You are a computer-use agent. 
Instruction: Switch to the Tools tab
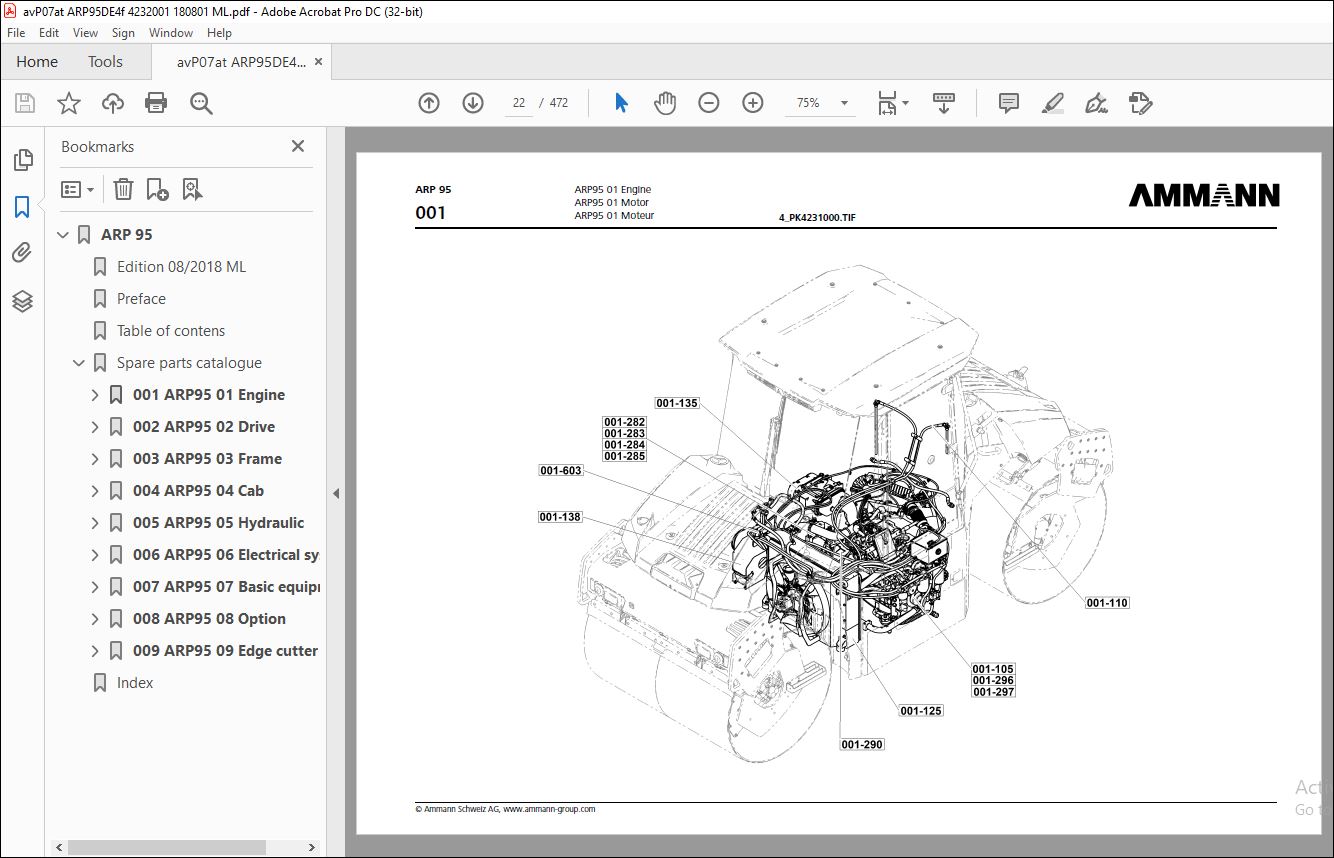point(105,62)
